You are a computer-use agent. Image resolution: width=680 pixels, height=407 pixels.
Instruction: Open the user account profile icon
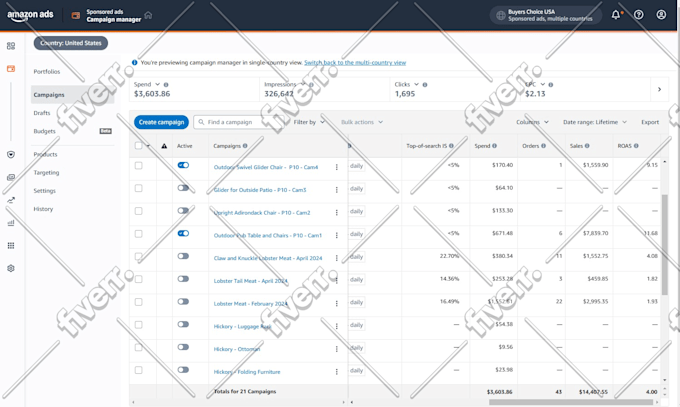[x=661, y=15]
